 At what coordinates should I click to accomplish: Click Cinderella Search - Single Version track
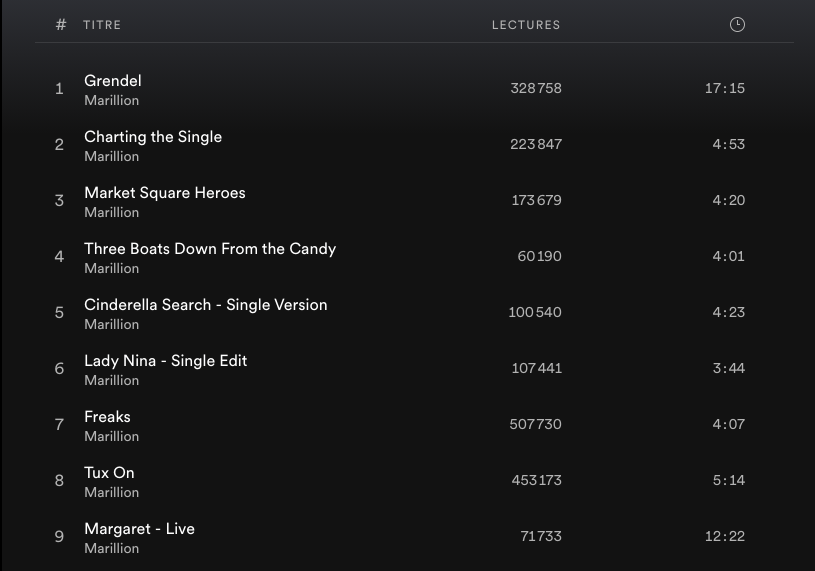pyautogui.click(x=206, y=305)
